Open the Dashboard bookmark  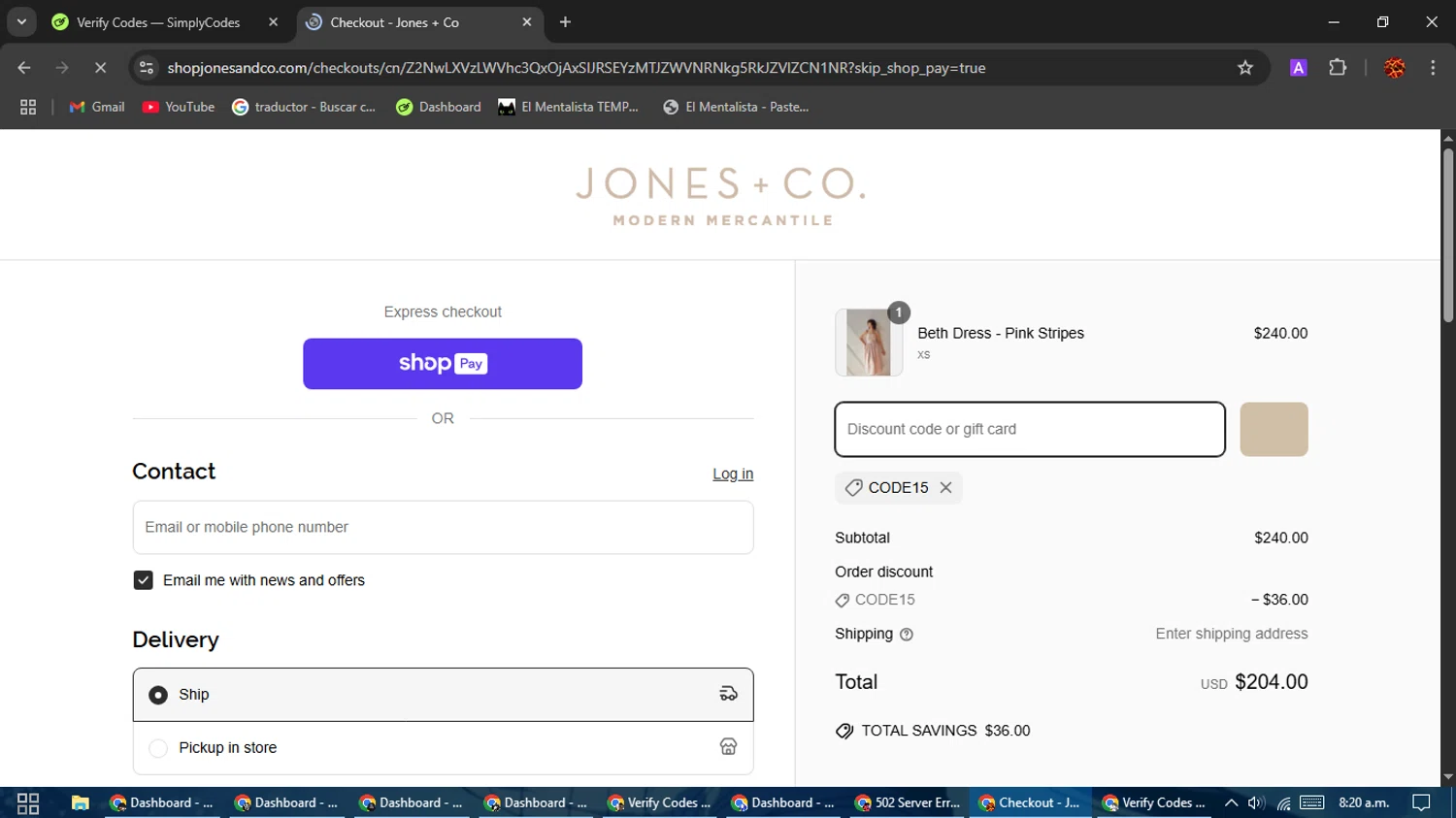click(439, 107)
